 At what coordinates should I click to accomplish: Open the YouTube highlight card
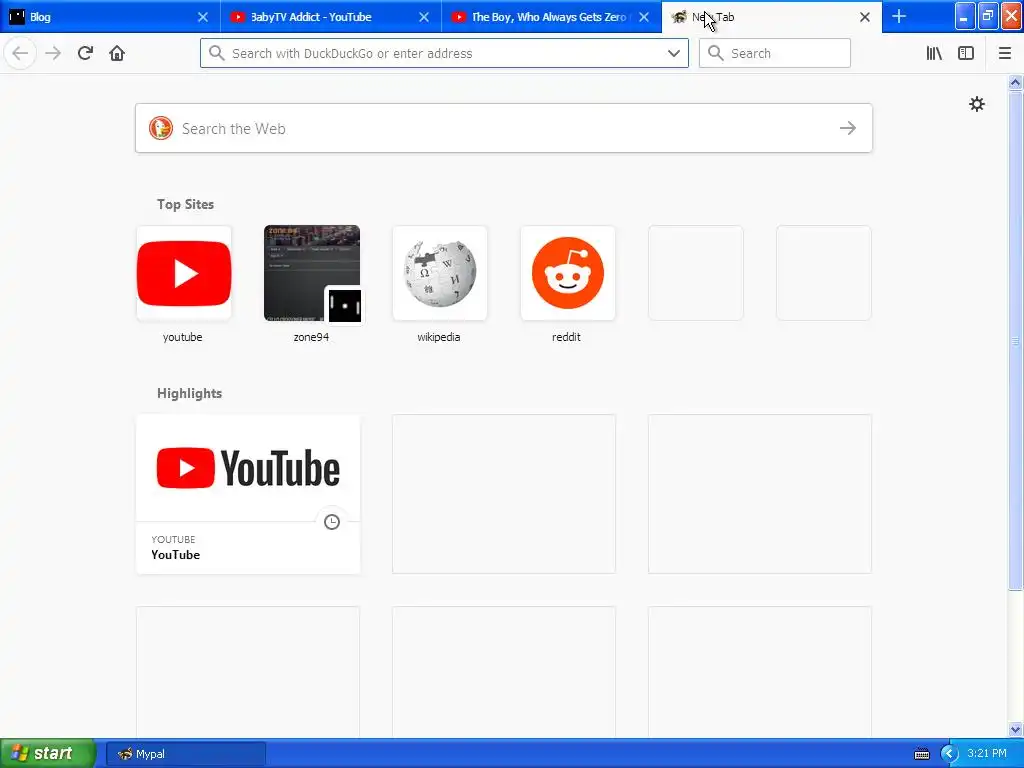248,494
